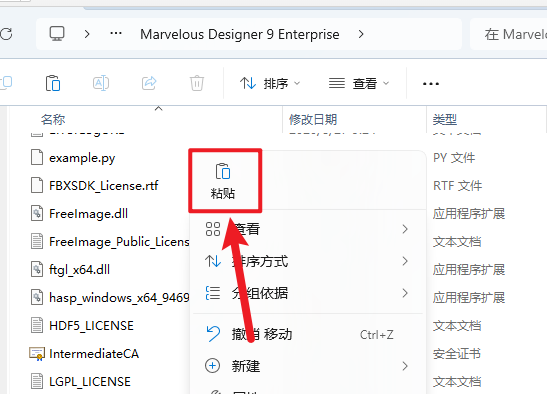
Task: Click the refresh icon in address bar
Action: coord(6,34)
